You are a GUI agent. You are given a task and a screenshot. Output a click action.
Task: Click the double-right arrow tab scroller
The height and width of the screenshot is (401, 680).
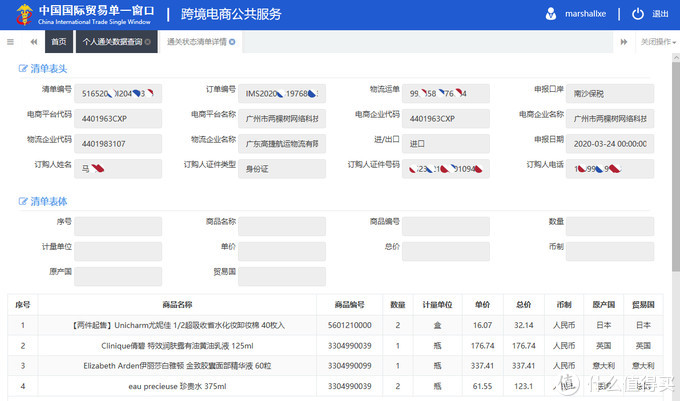[624, 42]
